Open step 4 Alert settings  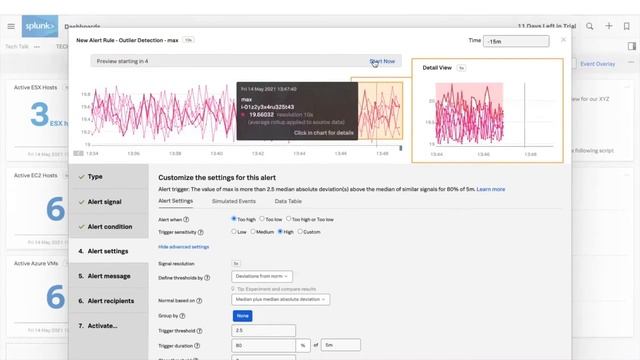pyautogui.click(x=109, y=251)
